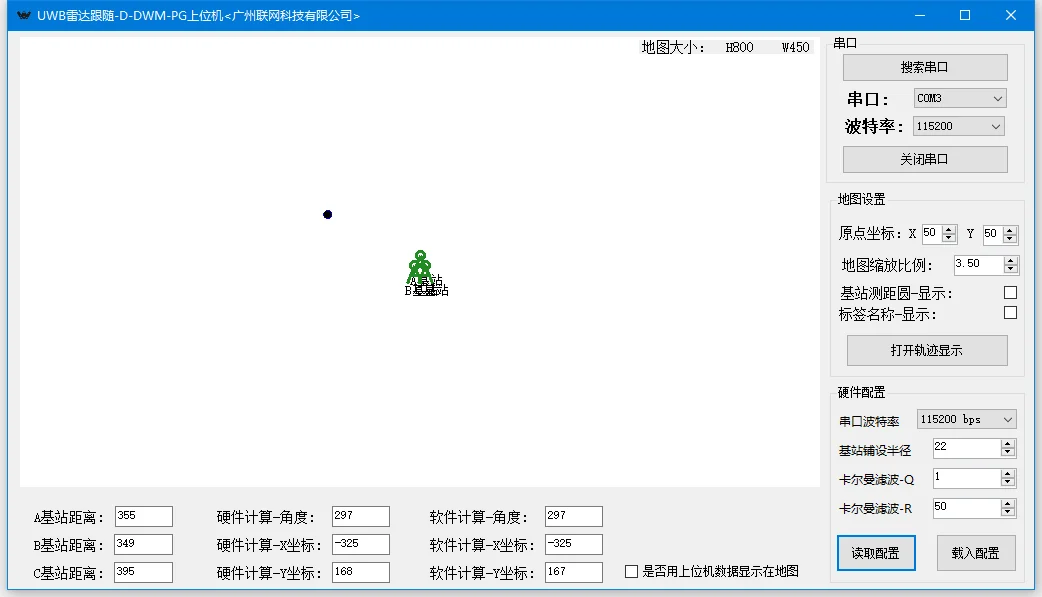Click 打开轨迹显示 button

click(x=927, y=350)
